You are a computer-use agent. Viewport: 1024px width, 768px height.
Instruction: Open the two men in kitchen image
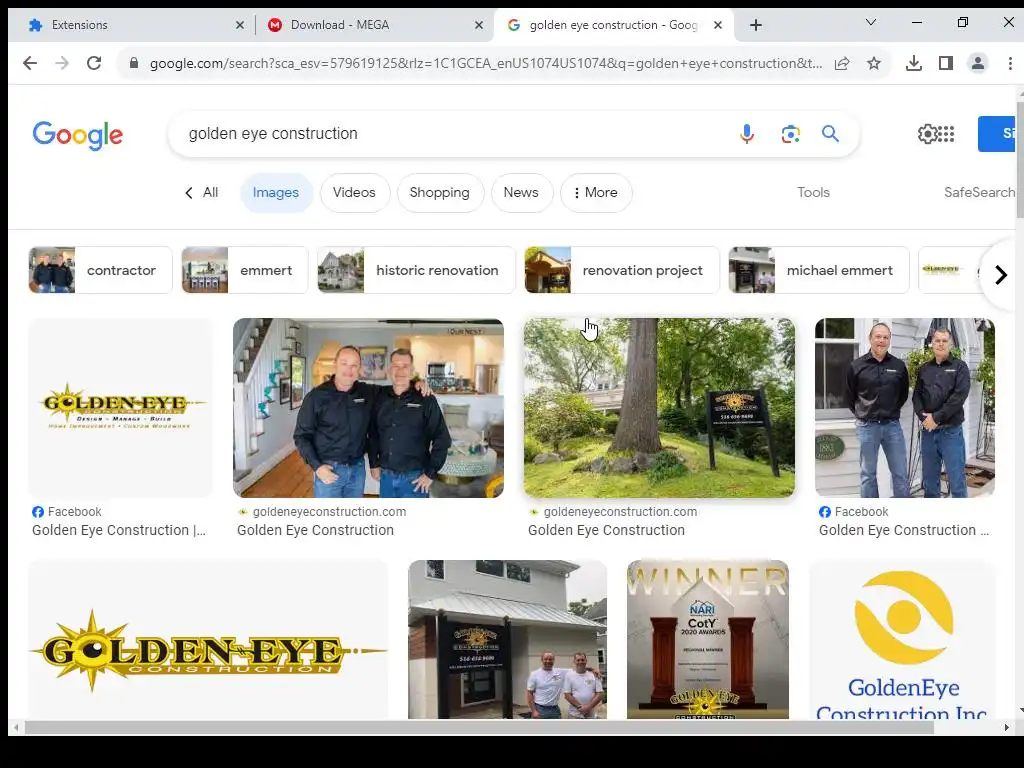368,408
